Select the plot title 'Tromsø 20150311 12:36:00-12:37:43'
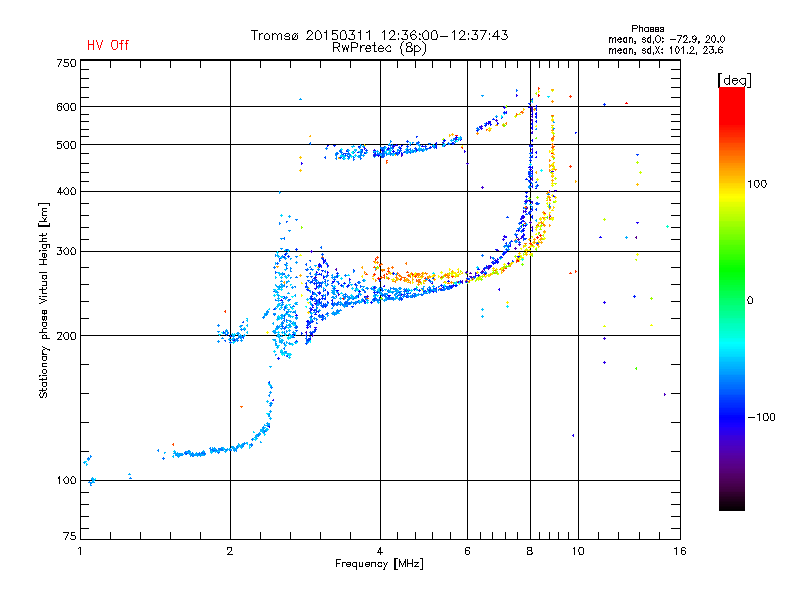 tap(379, 35)
